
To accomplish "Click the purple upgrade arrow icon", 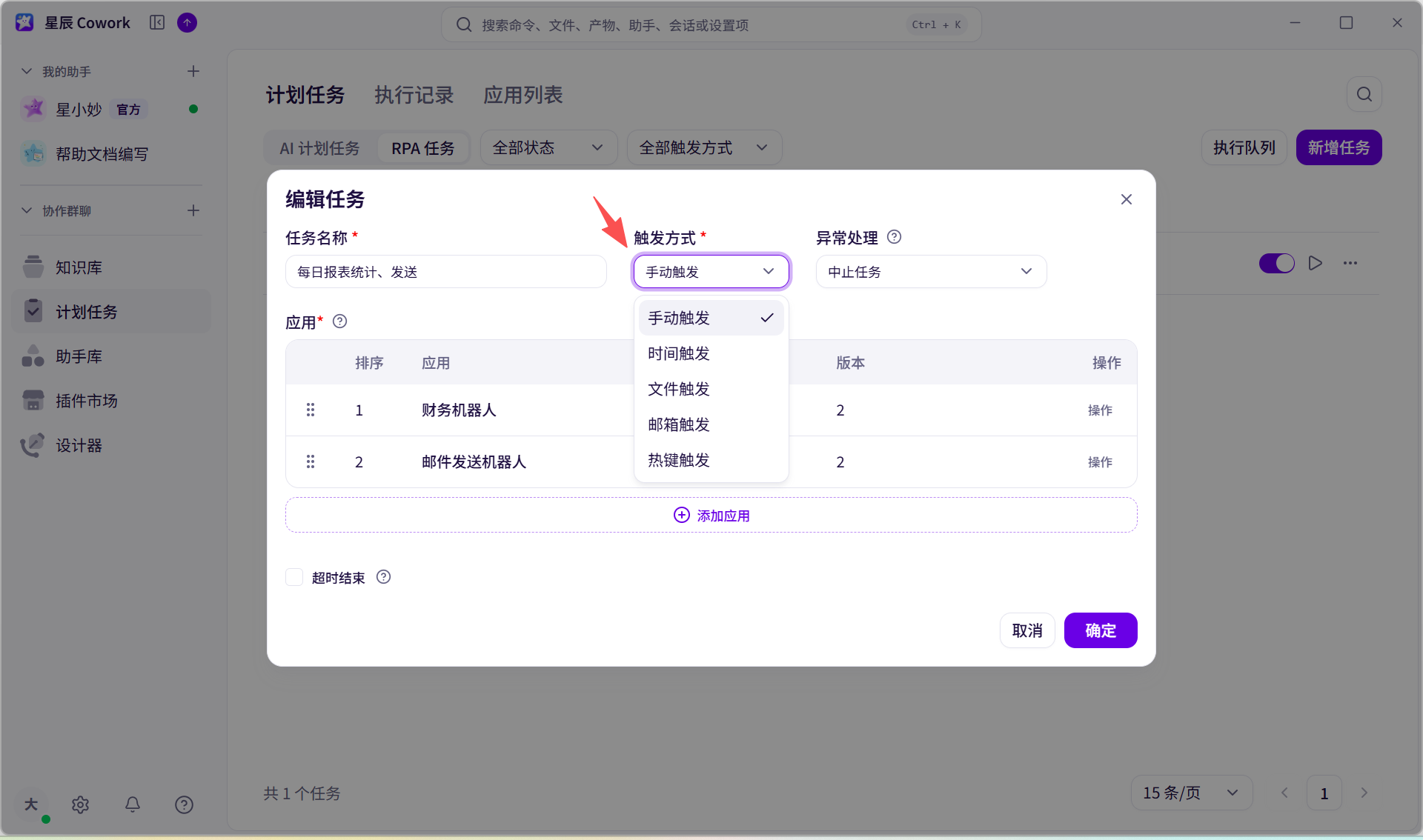I will coord(188,23).
